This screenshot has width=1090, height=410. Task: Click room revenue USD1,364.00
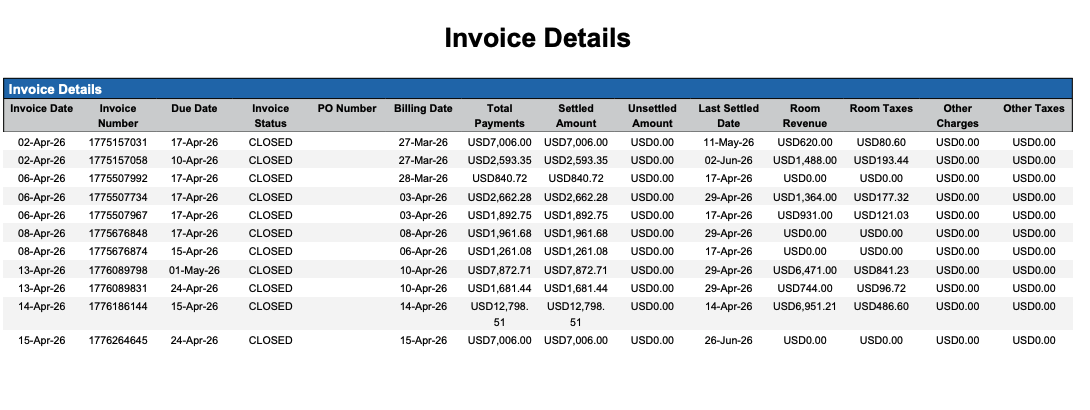(805, 197)
